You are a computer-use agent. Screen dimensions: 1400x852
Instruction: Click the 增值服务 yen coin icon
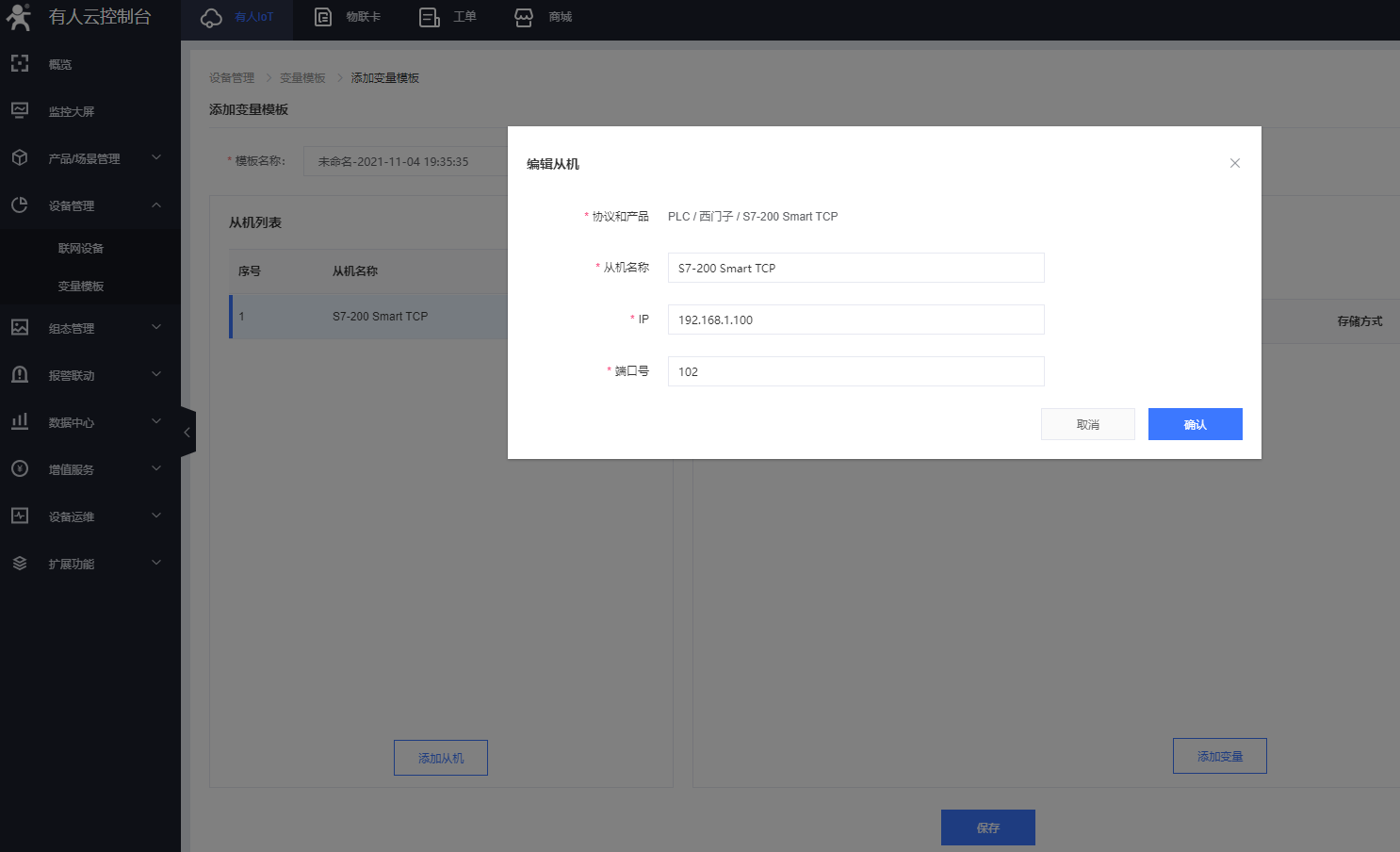click(20, 468)
